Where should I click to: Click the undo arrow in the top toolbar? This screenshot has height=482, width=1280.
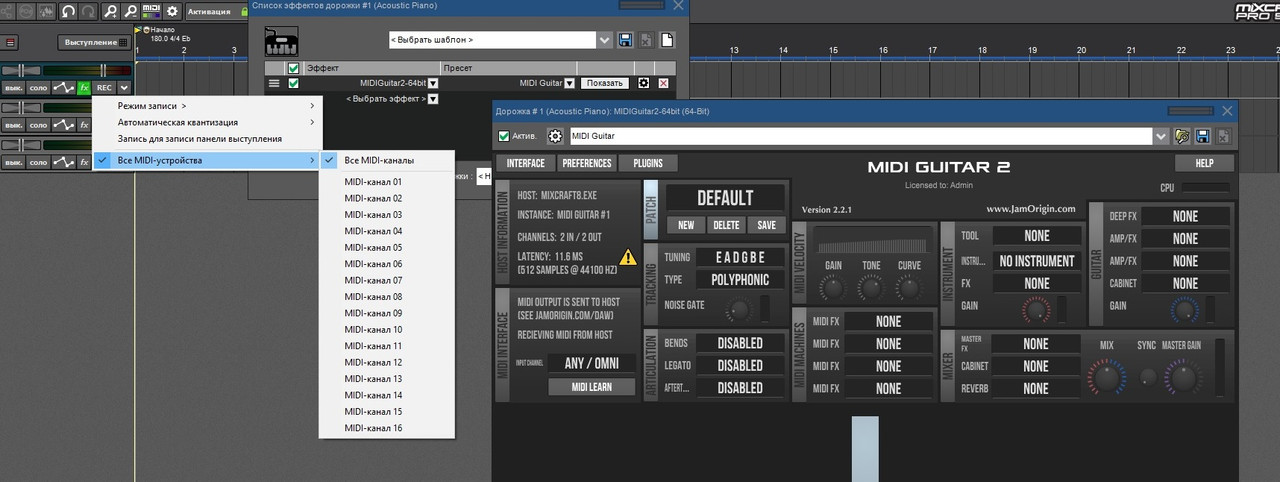pos(69,12)
